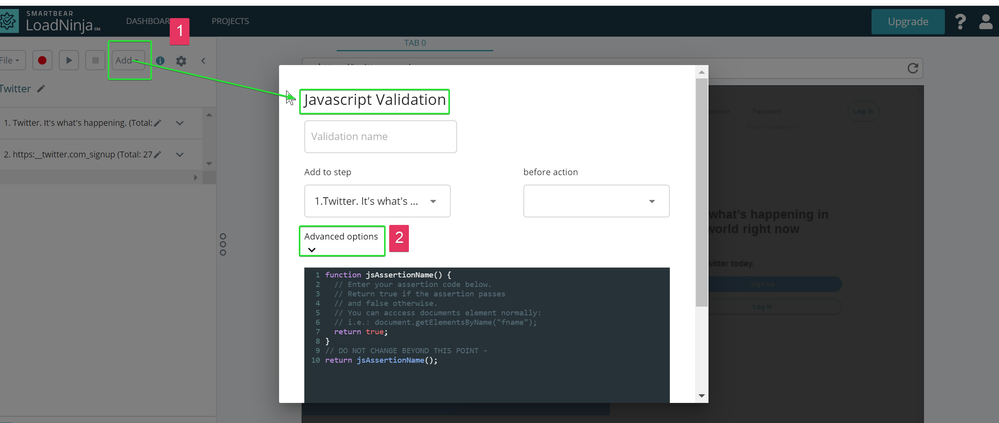Open the user account profile icon
Viewport: 999px width, 423px height.
[985, 21]
